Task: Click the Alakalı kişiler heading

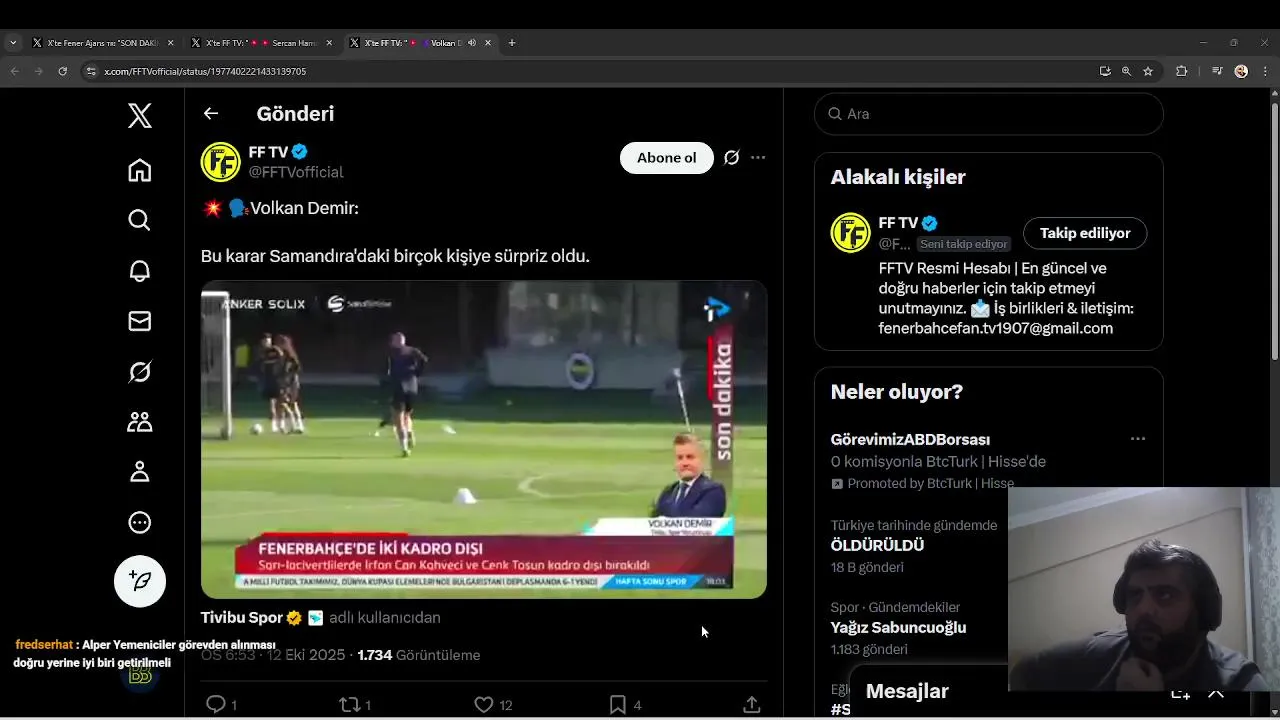Action: pyautogui.click(x=898, y=177)
